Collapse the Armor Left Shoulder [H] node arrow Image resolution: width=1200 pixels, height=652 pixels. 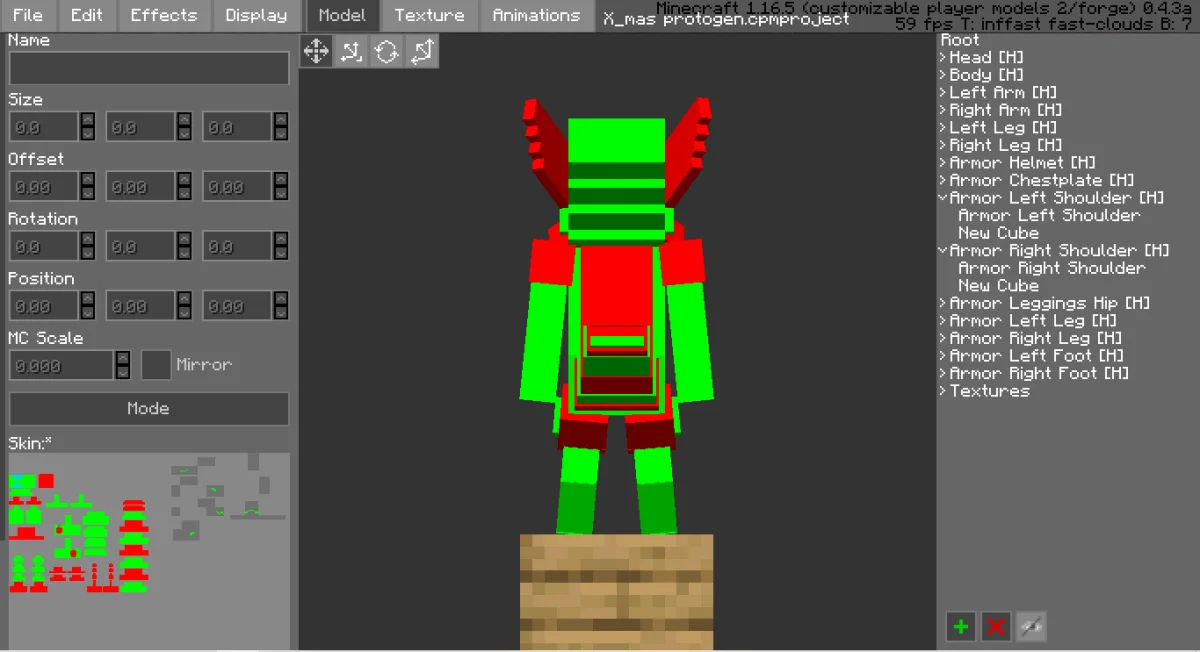click(943, 198)
